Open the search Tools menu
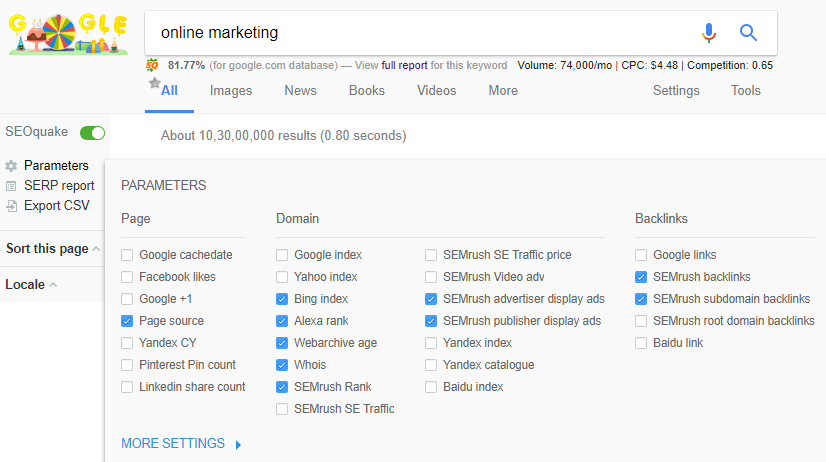The width and height of the screenshot is (826, 462). tap(745, 91)
